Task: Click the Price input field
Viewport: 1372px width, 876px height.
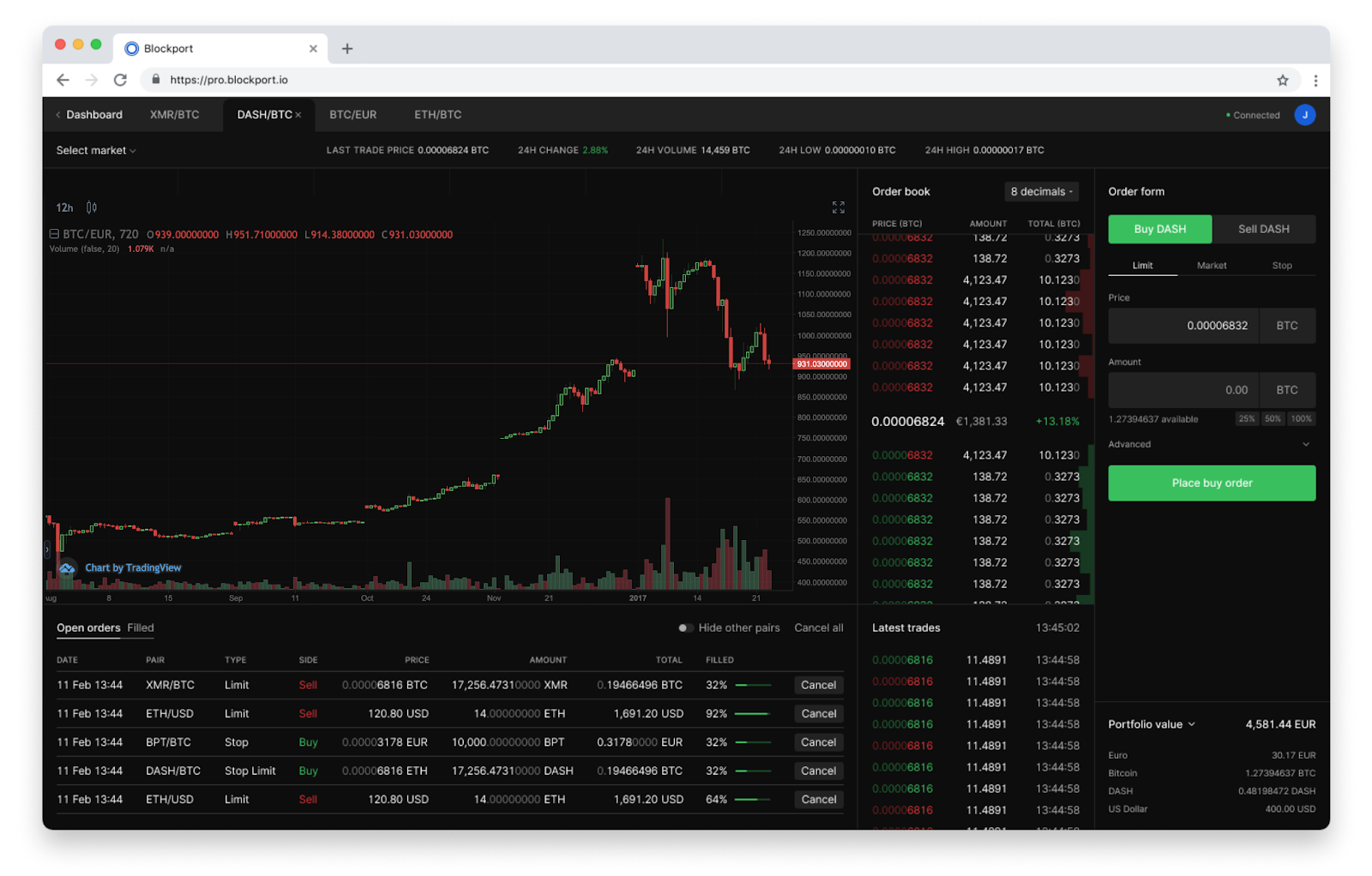Action: click(1182, 326)
